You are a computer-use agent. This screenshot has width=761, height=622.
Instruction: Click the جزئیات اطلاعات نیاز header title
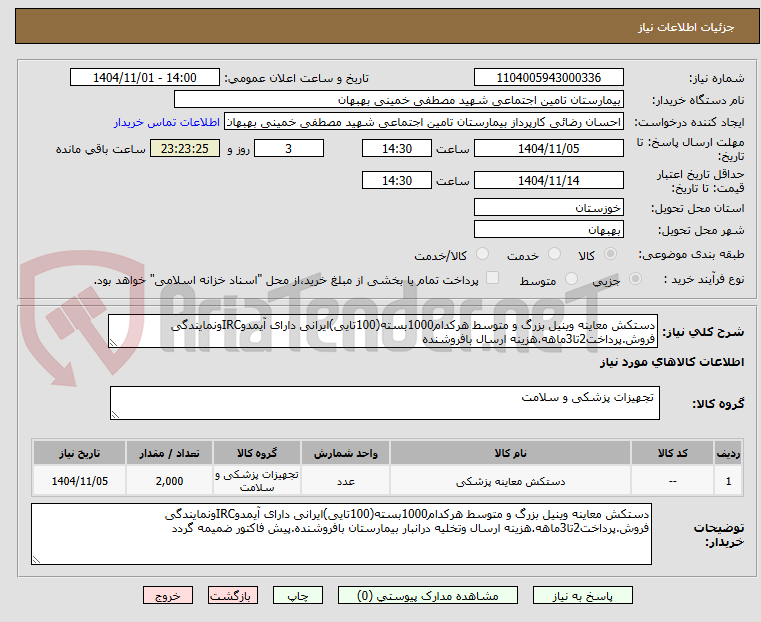point(686,27)
